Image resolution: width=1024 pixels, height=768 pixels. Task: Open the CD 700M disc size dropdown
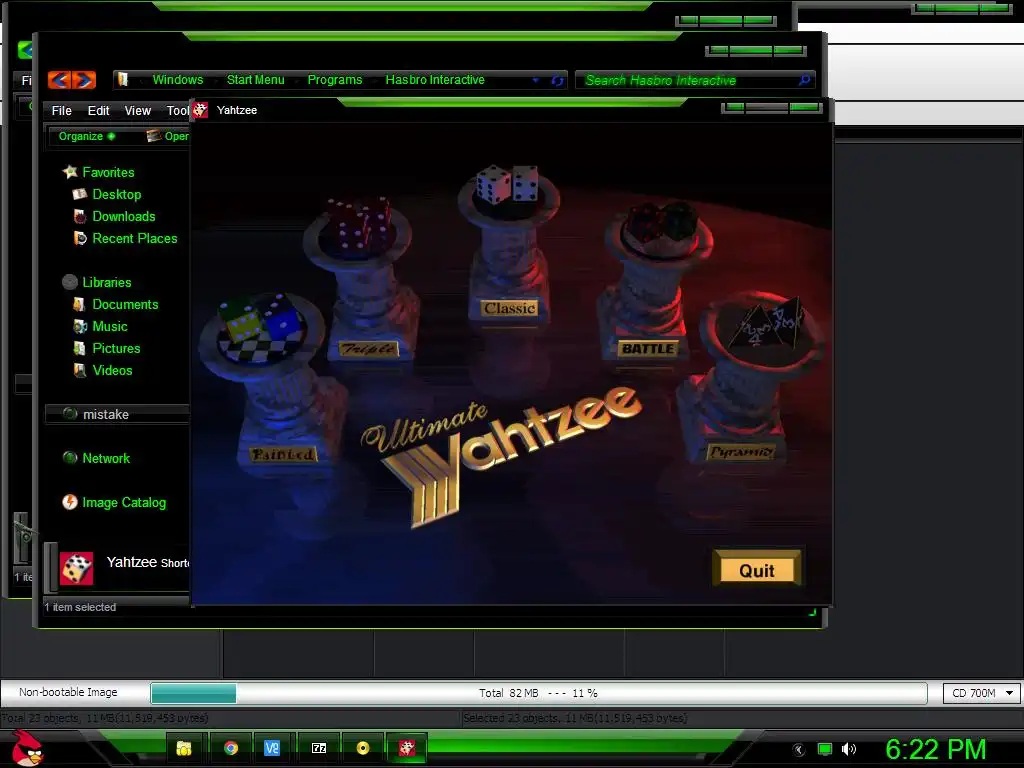click(x=981, y=693)
